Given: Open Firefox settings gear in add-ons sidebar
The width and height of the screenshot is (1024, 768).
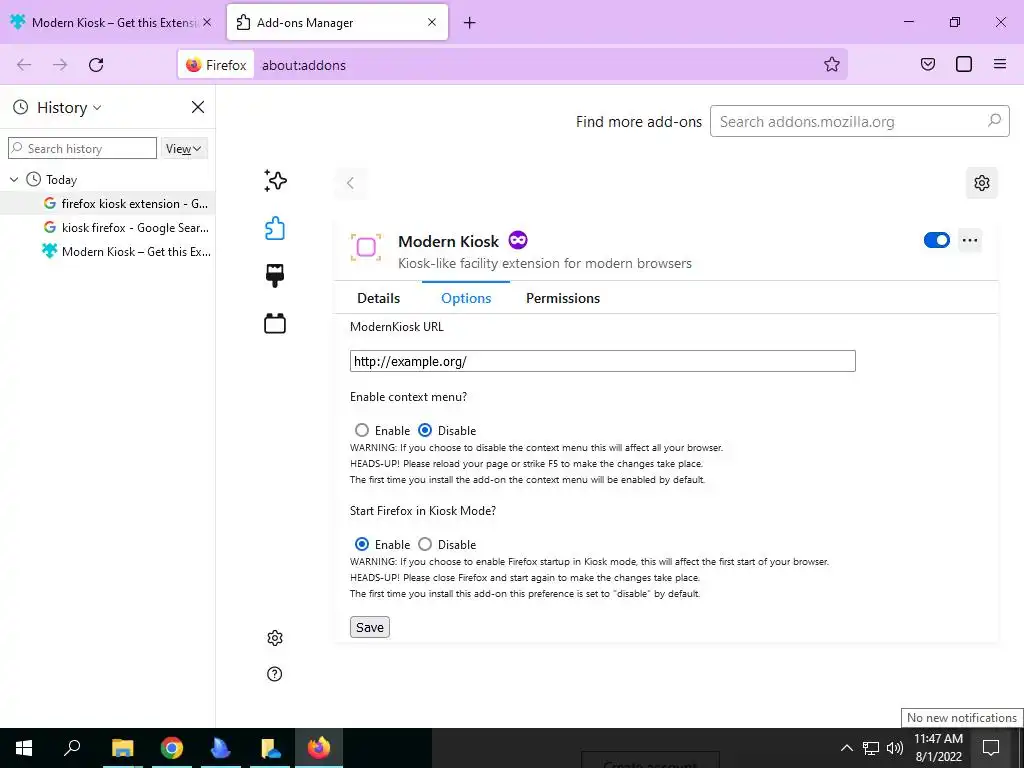Looking at the screenshot, I should (275, 638).
